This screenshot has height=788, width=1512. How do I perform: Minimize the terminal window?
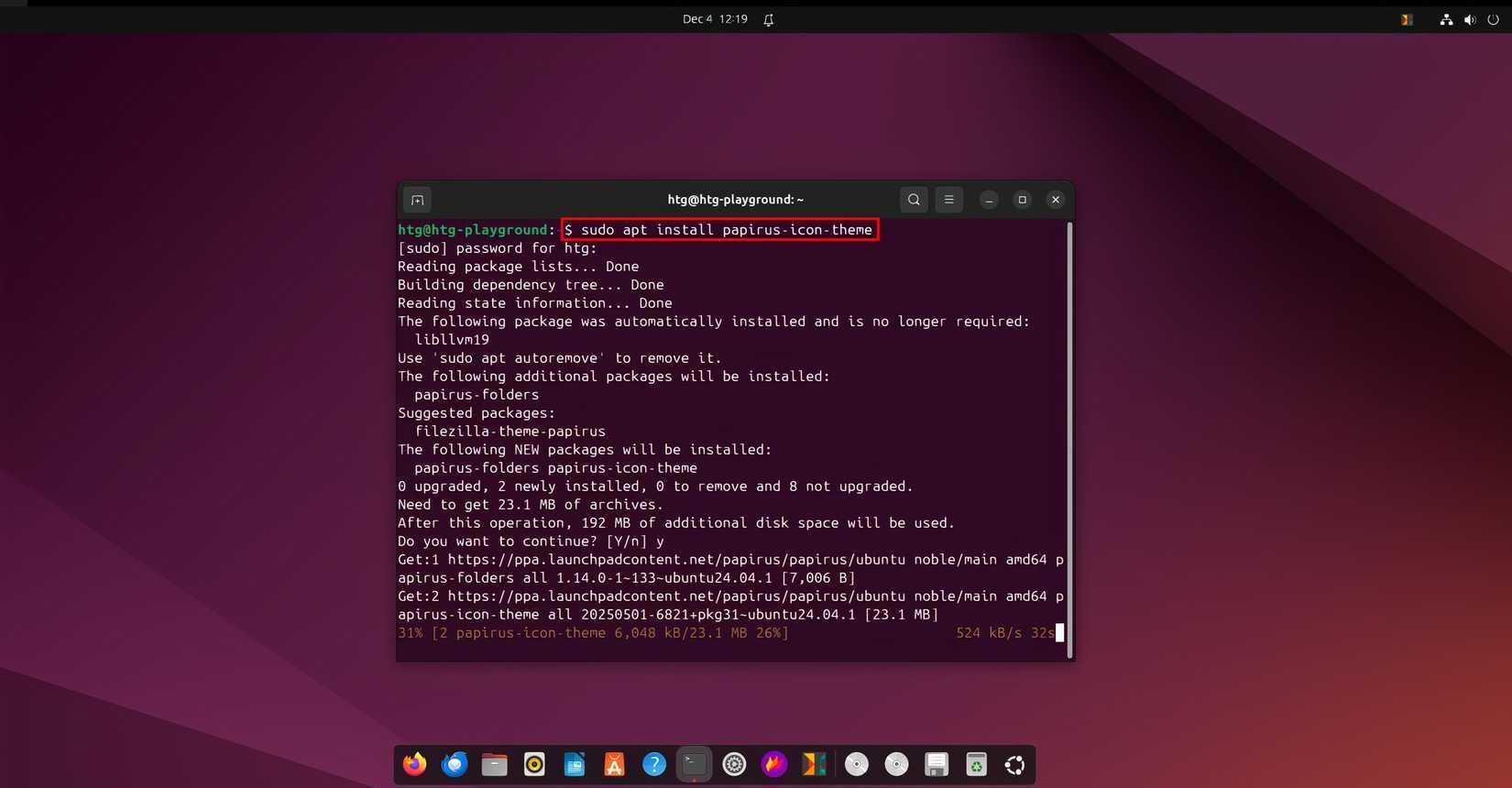click(989, 200)
